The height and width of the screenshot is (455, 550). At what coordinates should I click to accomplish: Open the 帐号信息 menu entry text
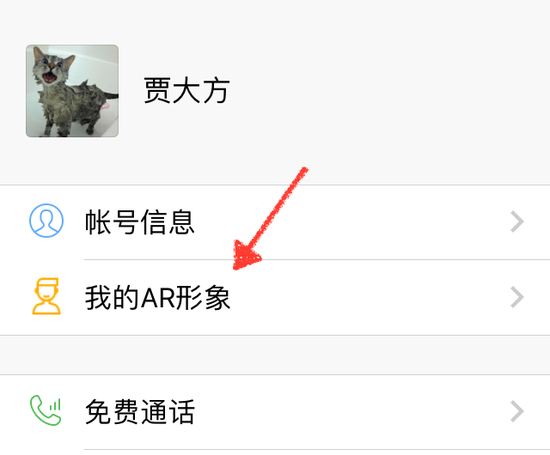tap(140, 222)
